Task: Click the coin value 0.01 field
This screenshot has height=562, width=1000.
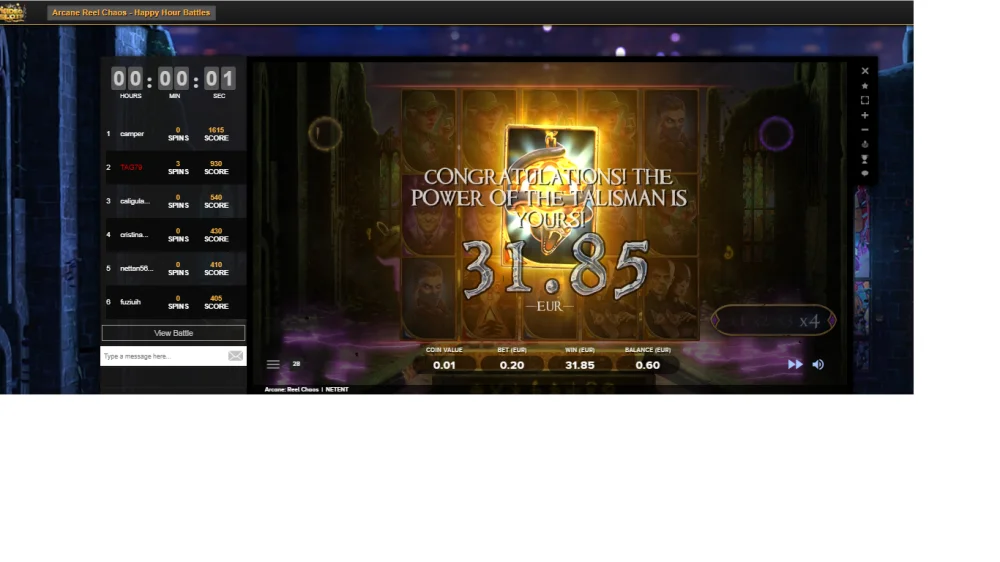Action: [x=445, y=365]
